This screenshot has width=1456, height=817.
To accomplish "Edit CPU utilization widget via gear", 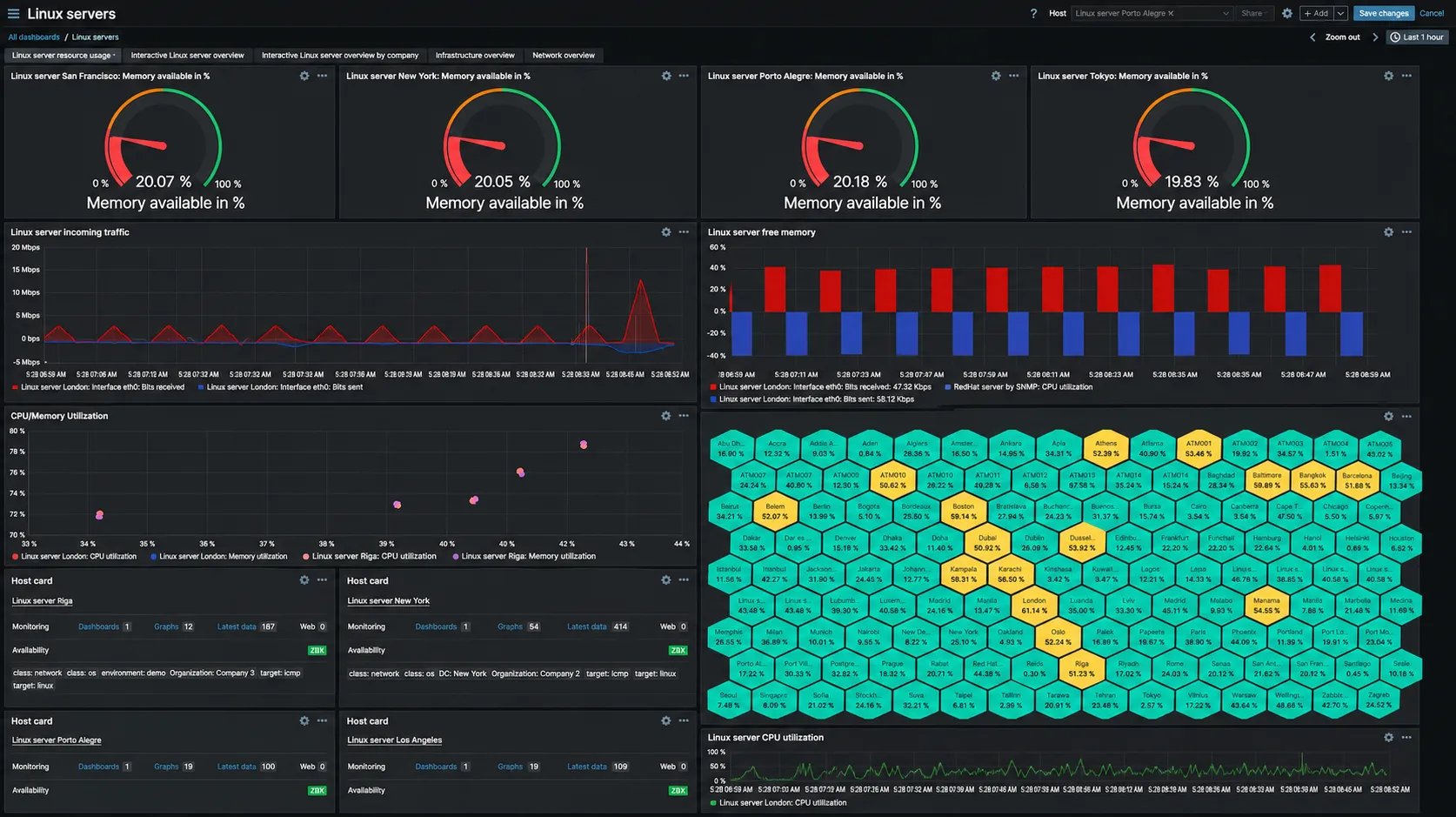I will (1389, 738).
